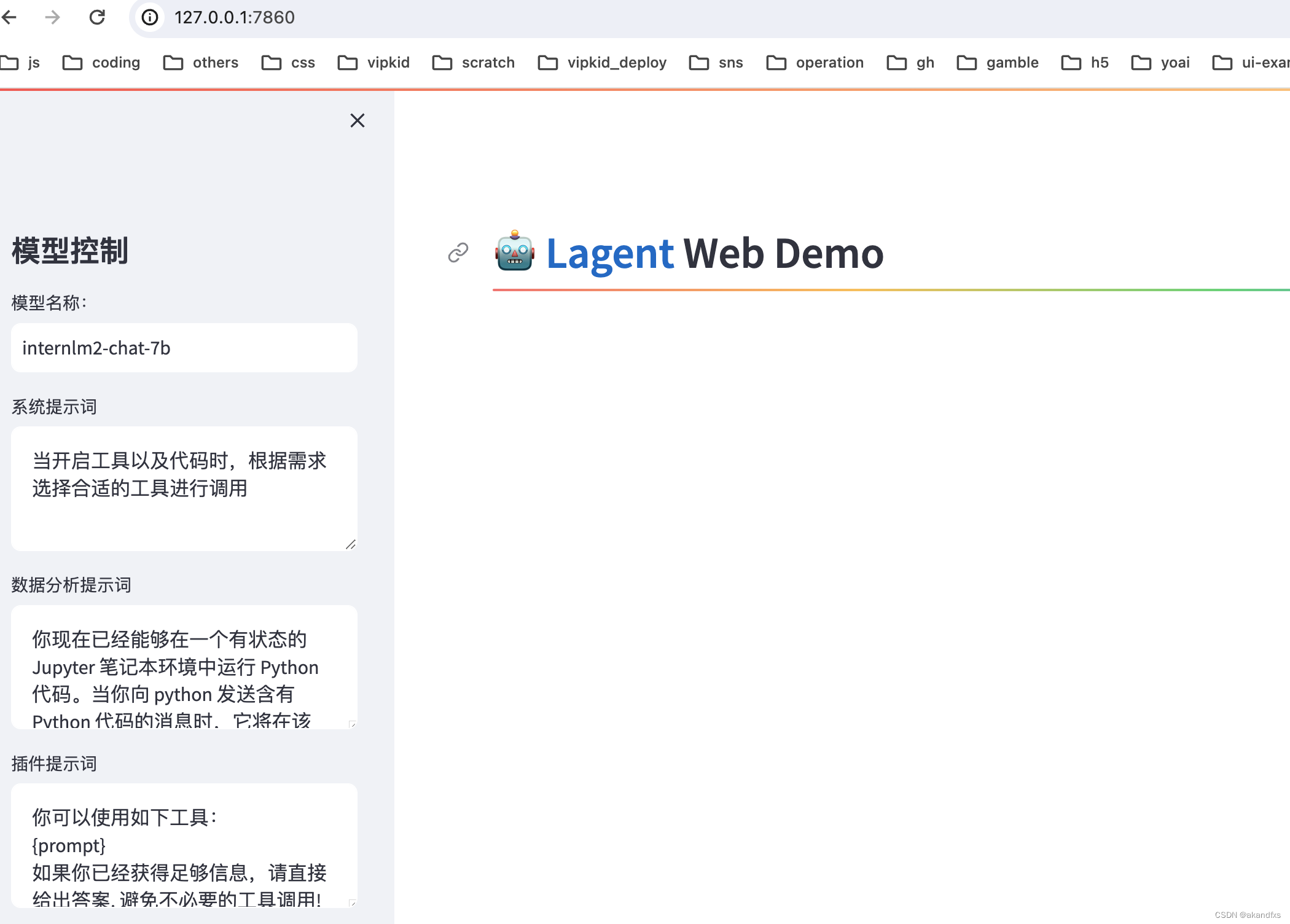Click into the 系统提示词 text area
Screen dimensions: 1290x924
click(184, 488)
